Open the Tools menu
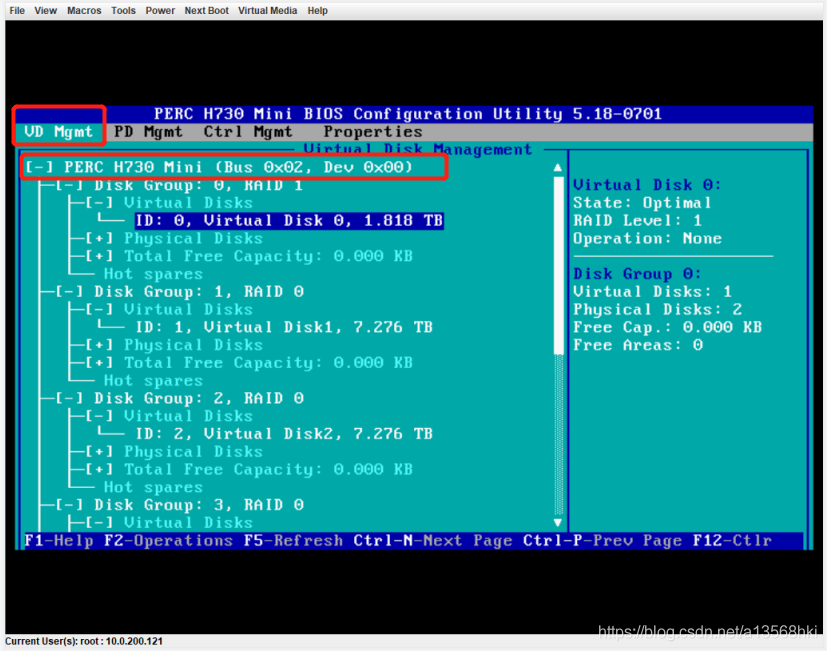Viewport: 827px width, 651px height. click(x=123, y=11)
